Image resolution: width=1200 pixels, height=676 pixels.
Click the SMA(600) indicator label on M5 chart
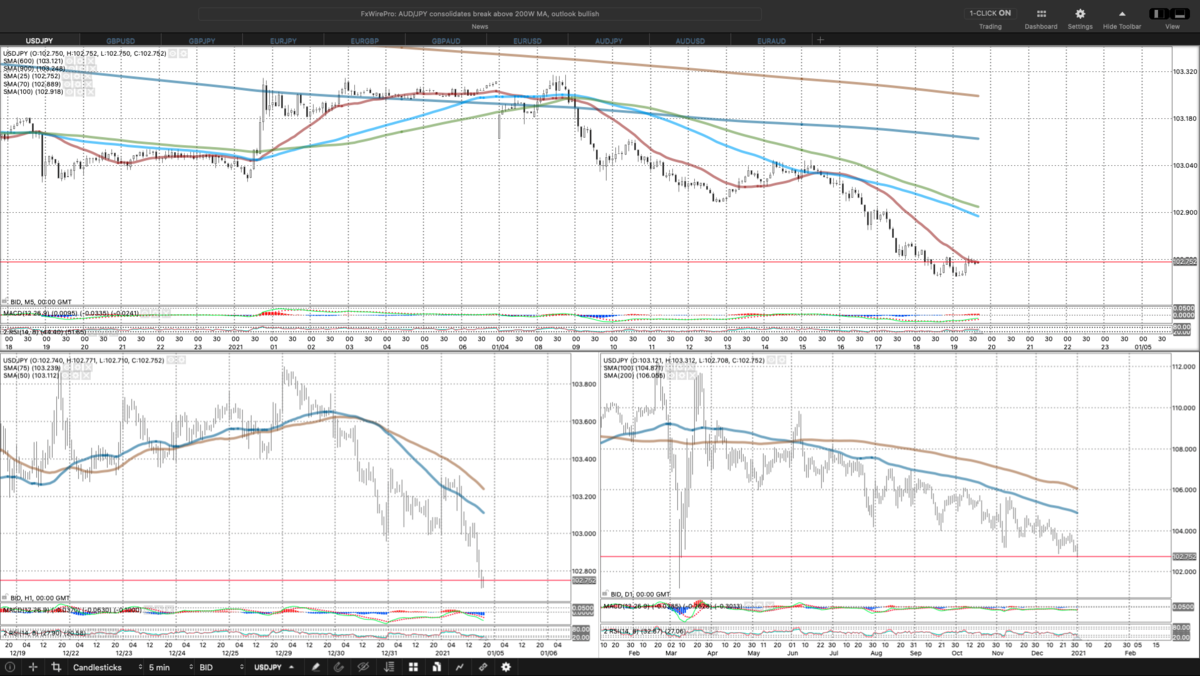pos(34,60)
